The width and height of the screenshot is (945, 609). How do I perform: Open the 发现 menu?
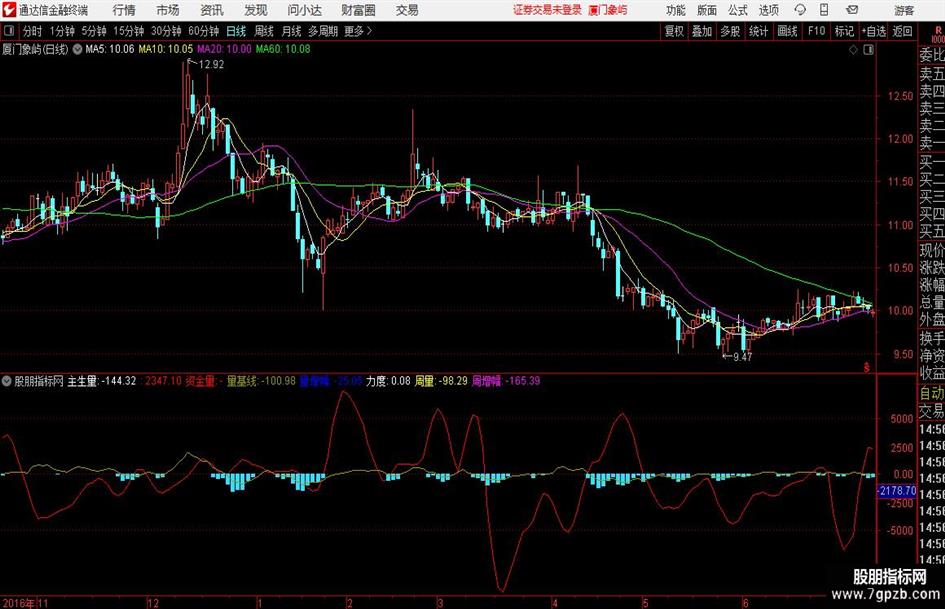click(256, 10)
